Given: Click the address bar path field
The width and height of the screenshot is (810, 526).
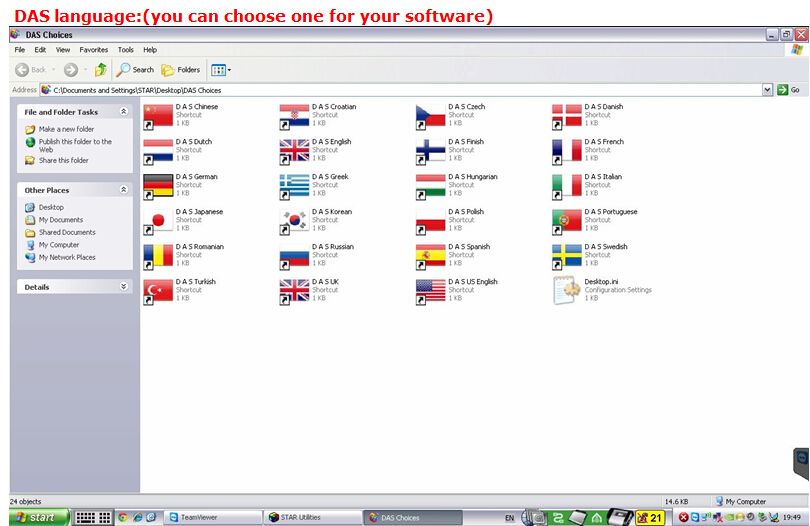Looking at the screenshot, I should (401, 90).
